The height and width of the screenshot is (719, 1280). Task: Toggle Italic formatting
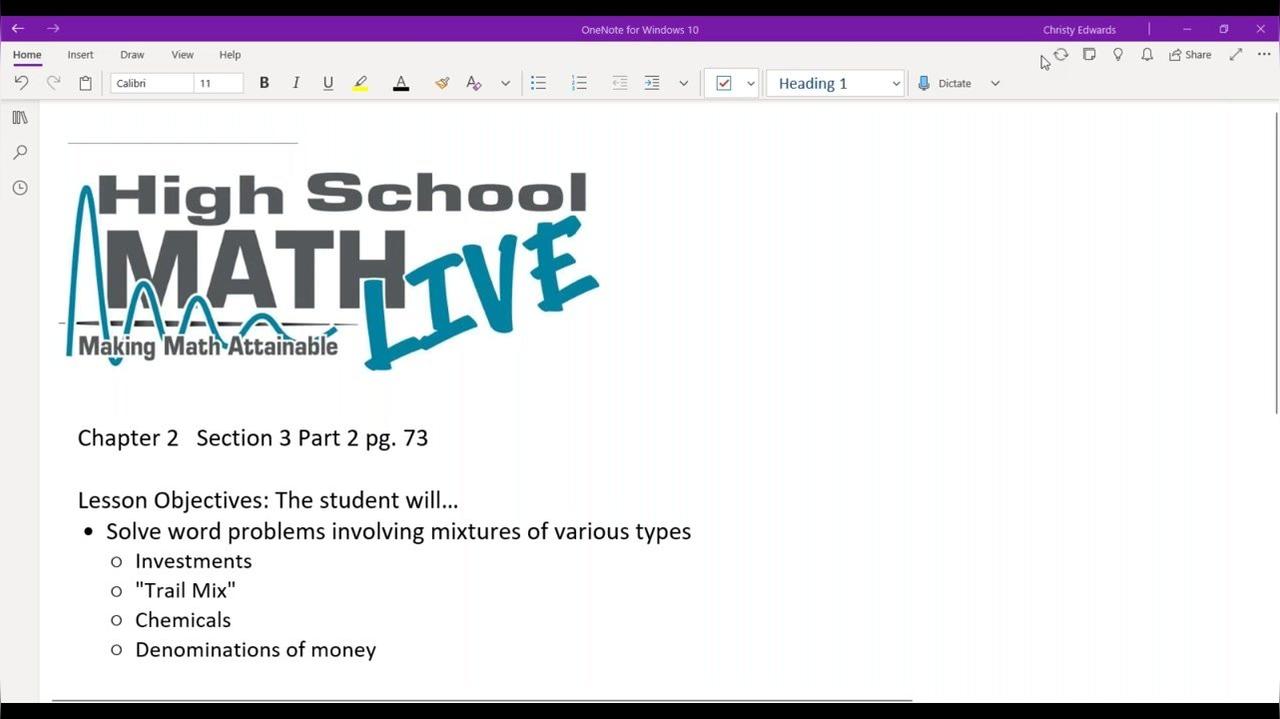[x=296, y=83]
